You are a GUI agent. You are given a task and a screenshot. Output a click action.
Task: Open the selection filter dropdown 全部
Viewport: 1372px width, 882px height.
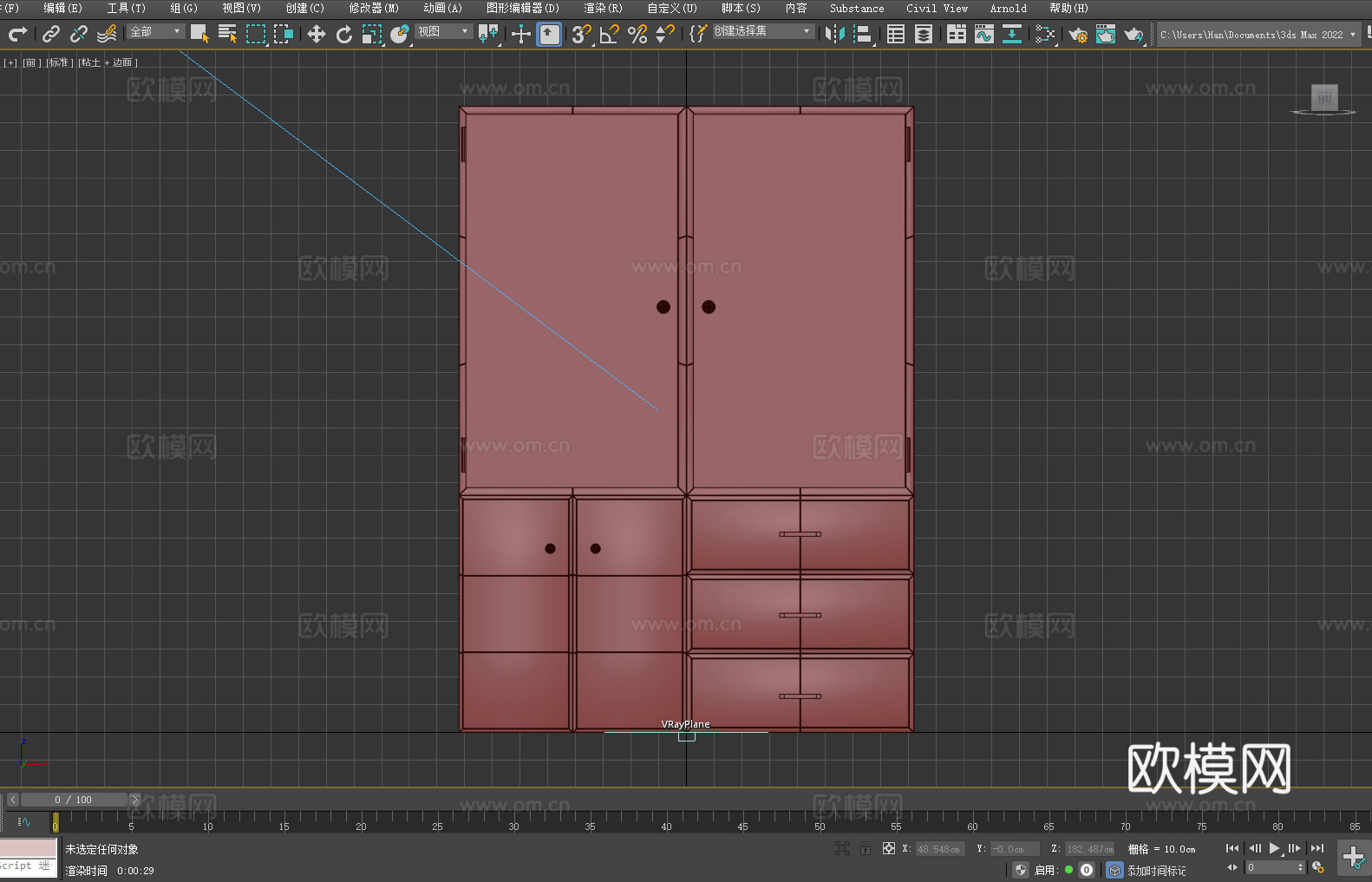point(156,31)
